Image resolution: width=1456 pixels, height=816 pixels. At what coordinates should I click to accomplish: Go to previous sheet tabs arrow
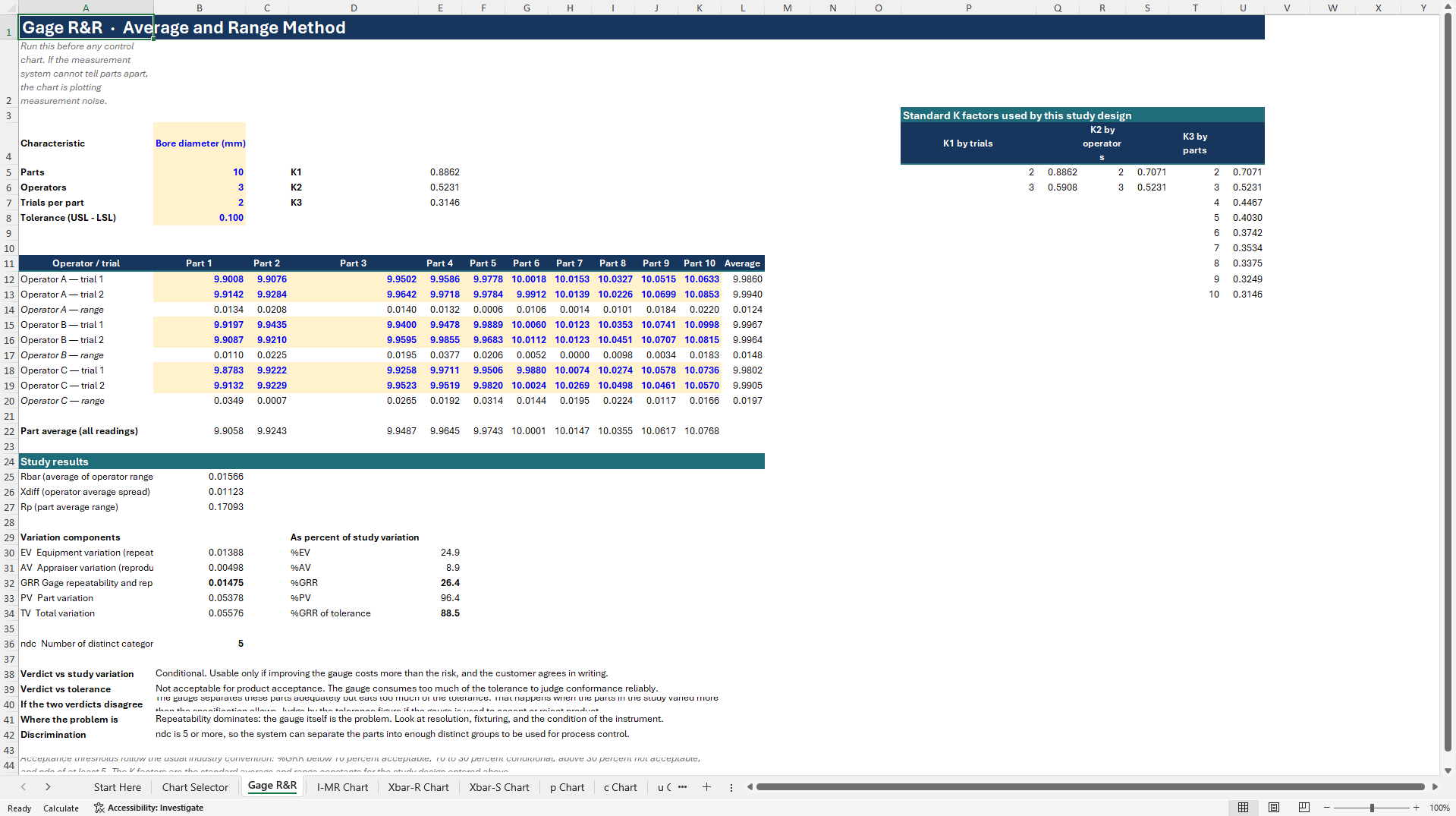pyautogui.click(x=24, y=787)
